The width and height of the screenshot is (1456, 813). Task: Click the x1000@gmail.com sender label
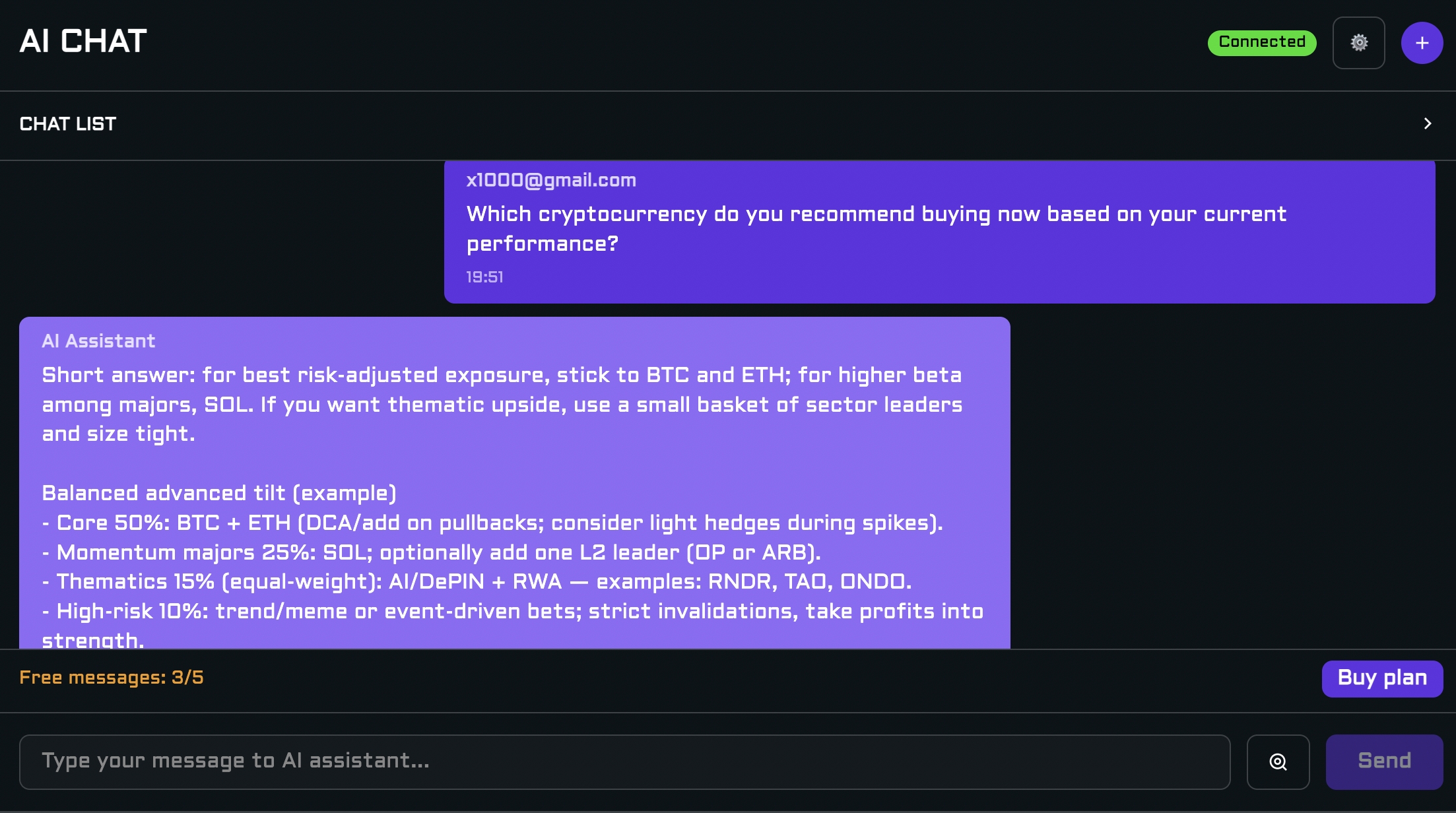click(x=551, y=180)
